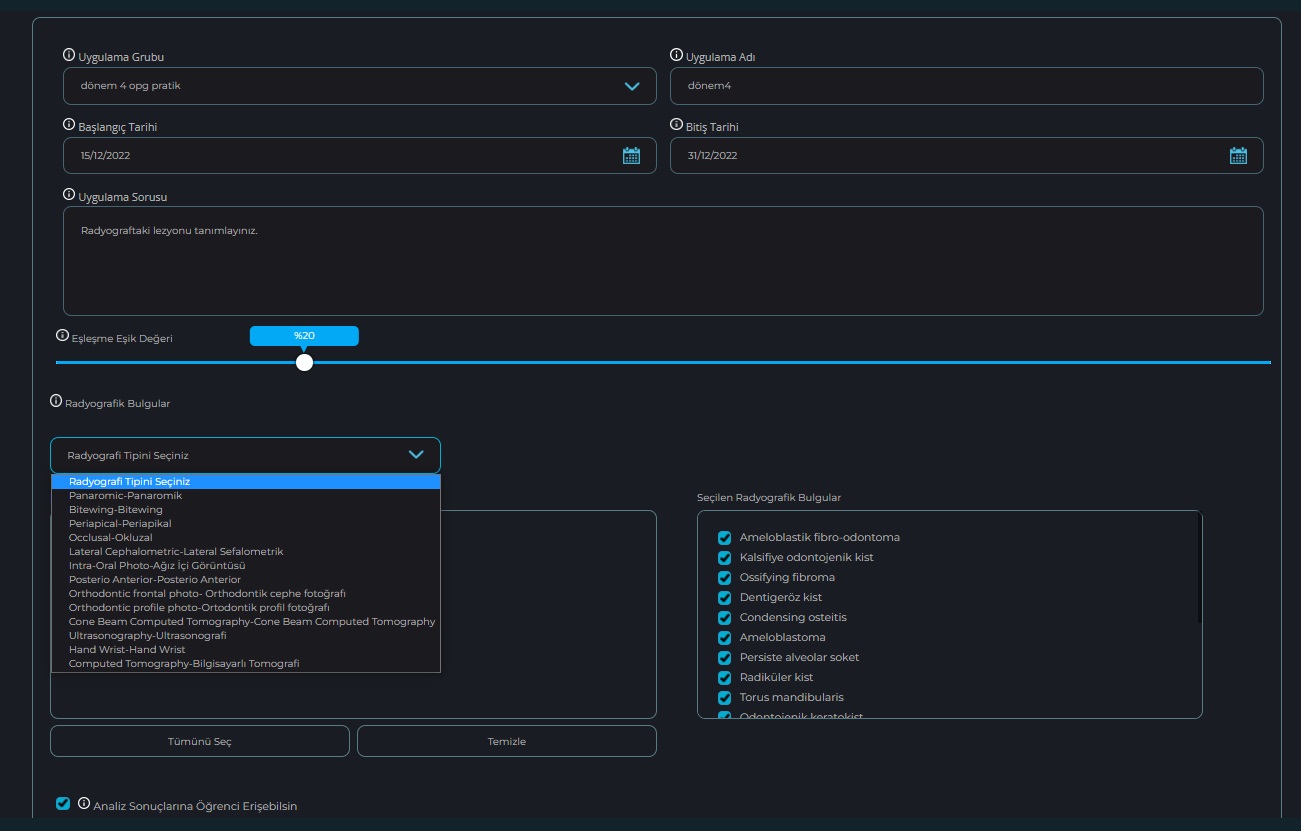Image resolution: width=1301 pixels, height=831 pixels.
Task: Uncheck Ameloblastik fibro-odontoma finding
Action: point(725,538)
